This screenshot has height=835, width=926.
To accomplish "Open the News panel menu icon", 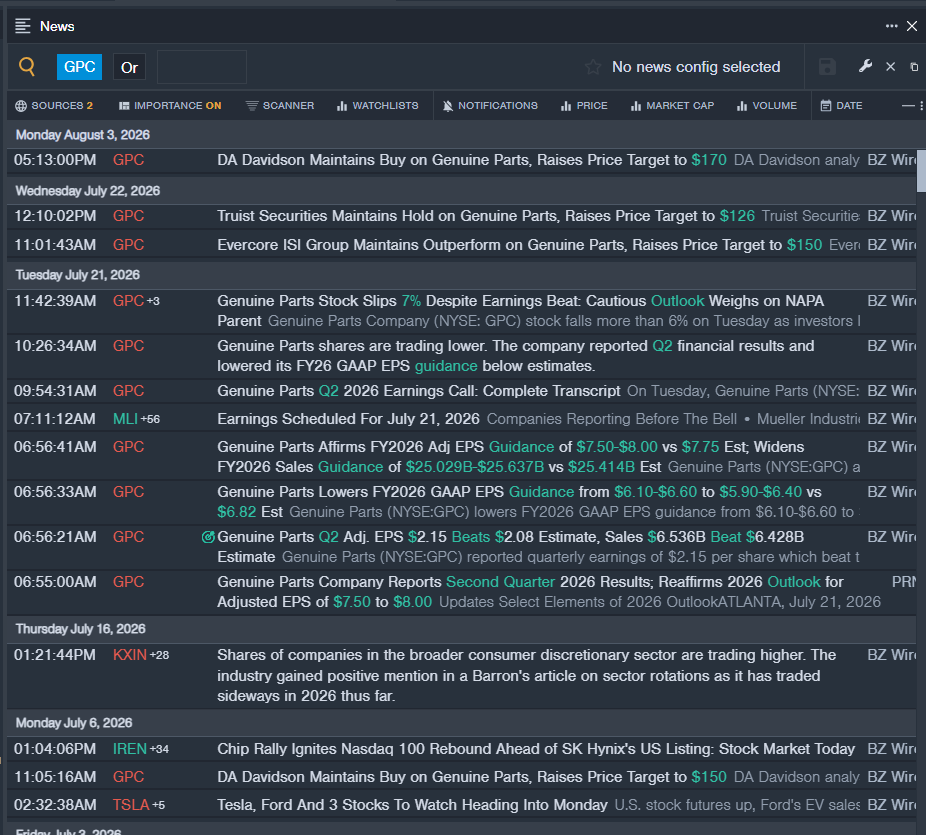I will pyautogui.click(x=22, y=26).
